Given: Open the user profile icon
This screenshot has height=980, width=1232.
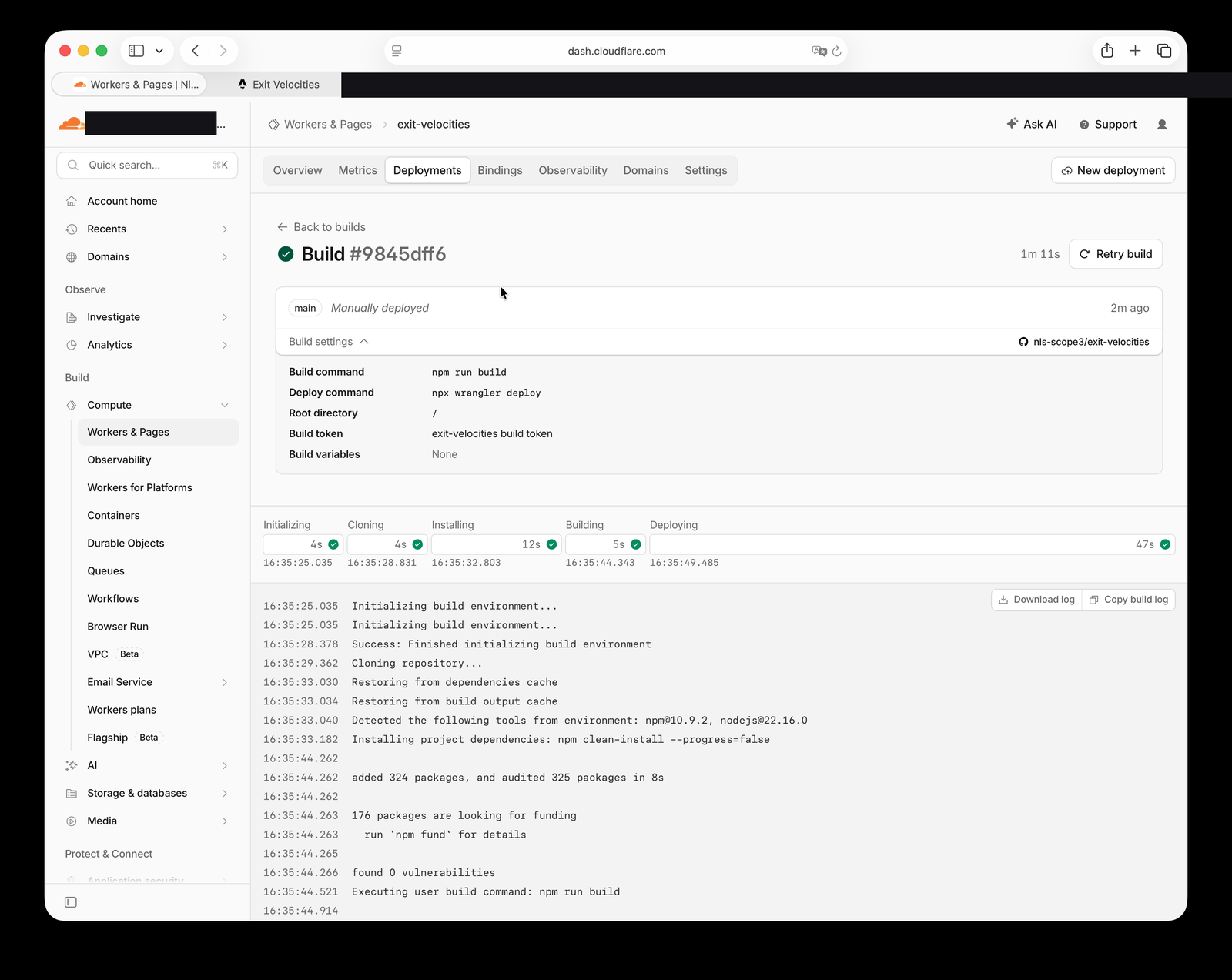Looking at the screenshot, I should coord(1163,124).
